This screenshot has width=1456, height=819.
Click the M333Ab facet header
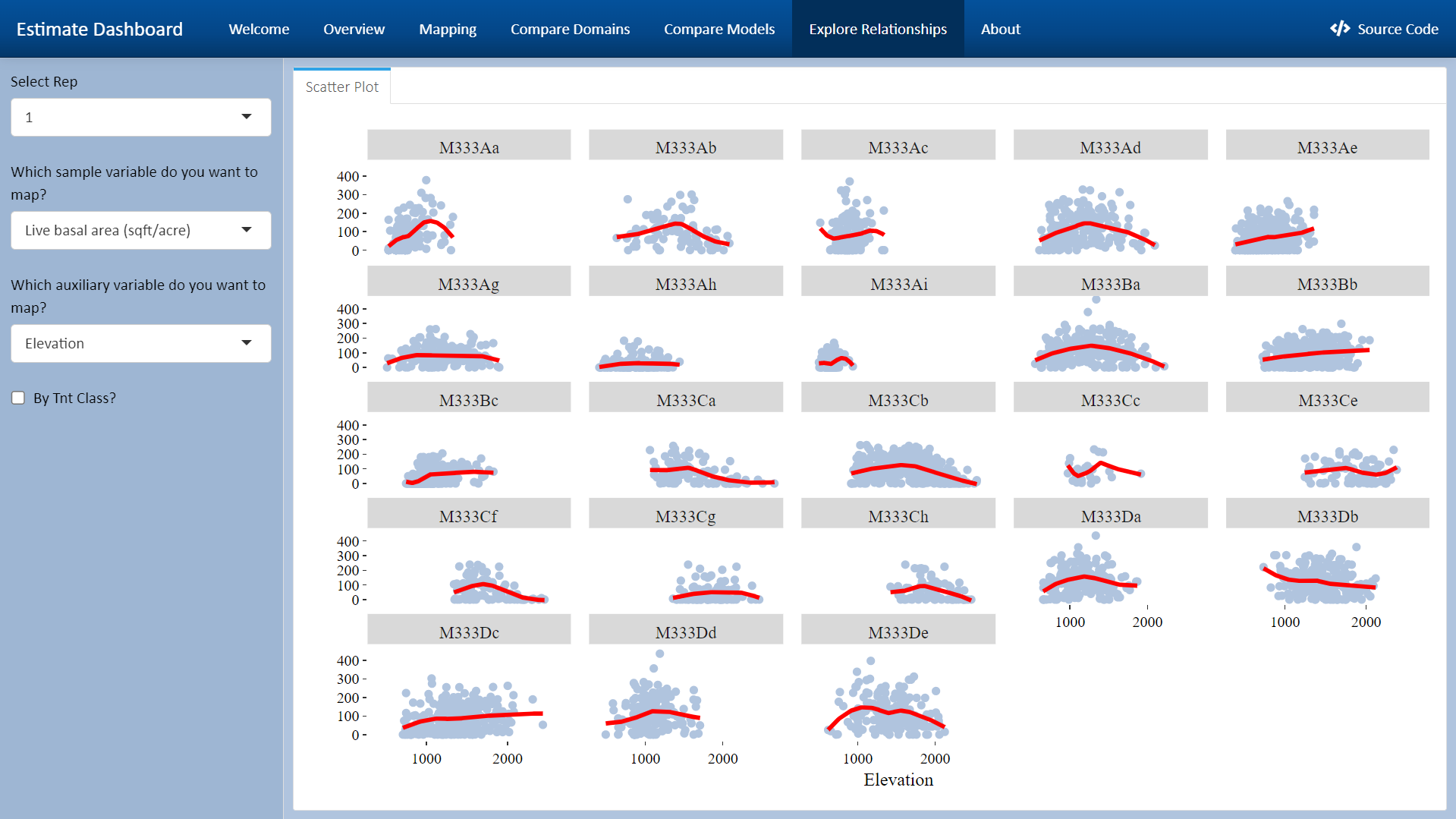(x=686, y=145)
